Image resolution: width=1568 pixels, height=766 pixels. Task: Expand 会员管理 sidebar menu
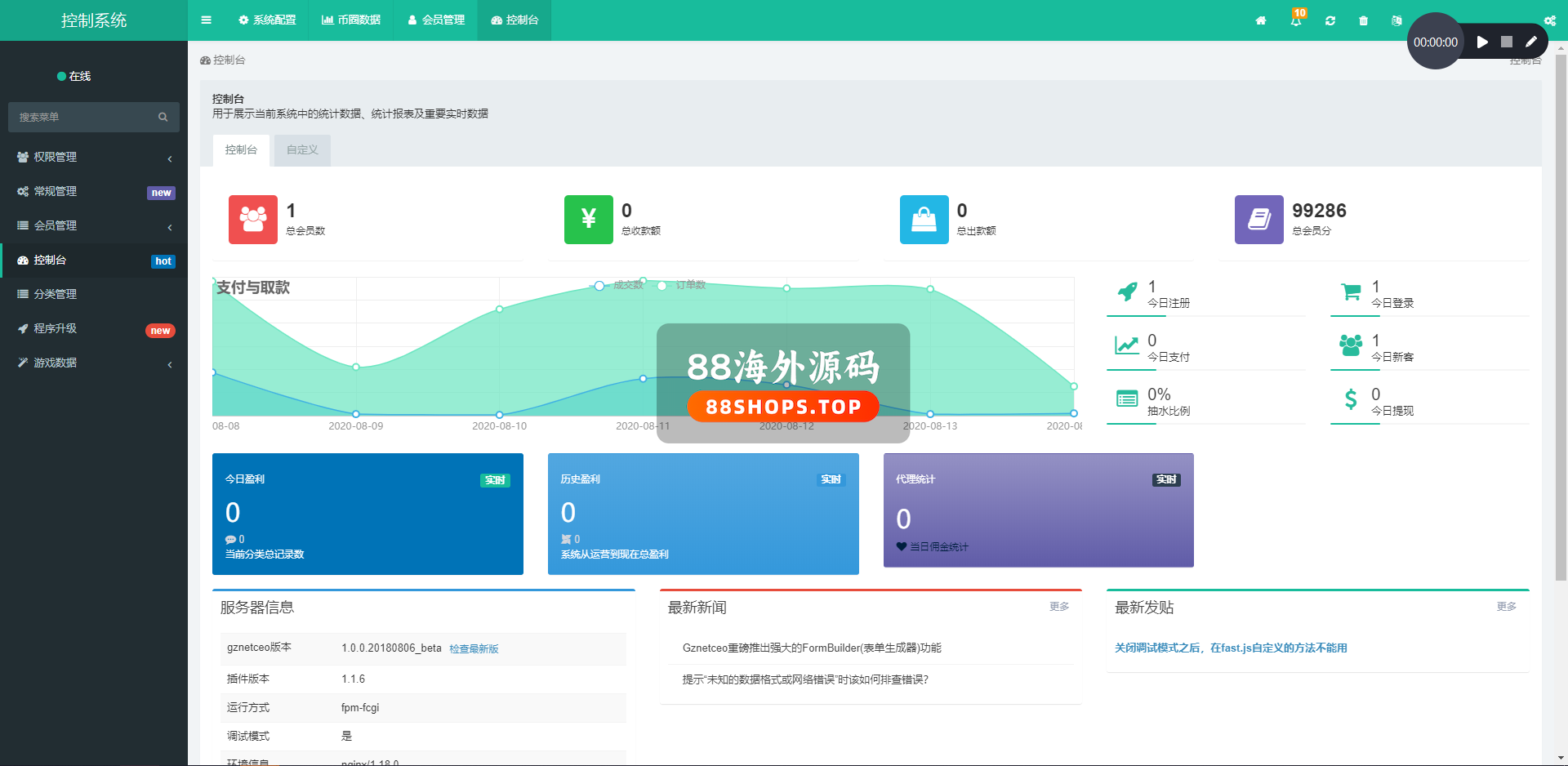(x=94, y=225)
